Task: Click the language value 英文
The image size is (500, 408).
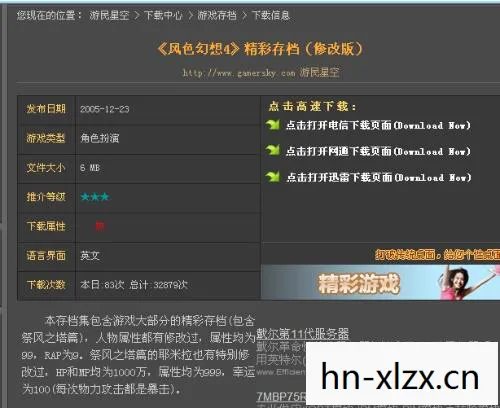Action: 90,256
